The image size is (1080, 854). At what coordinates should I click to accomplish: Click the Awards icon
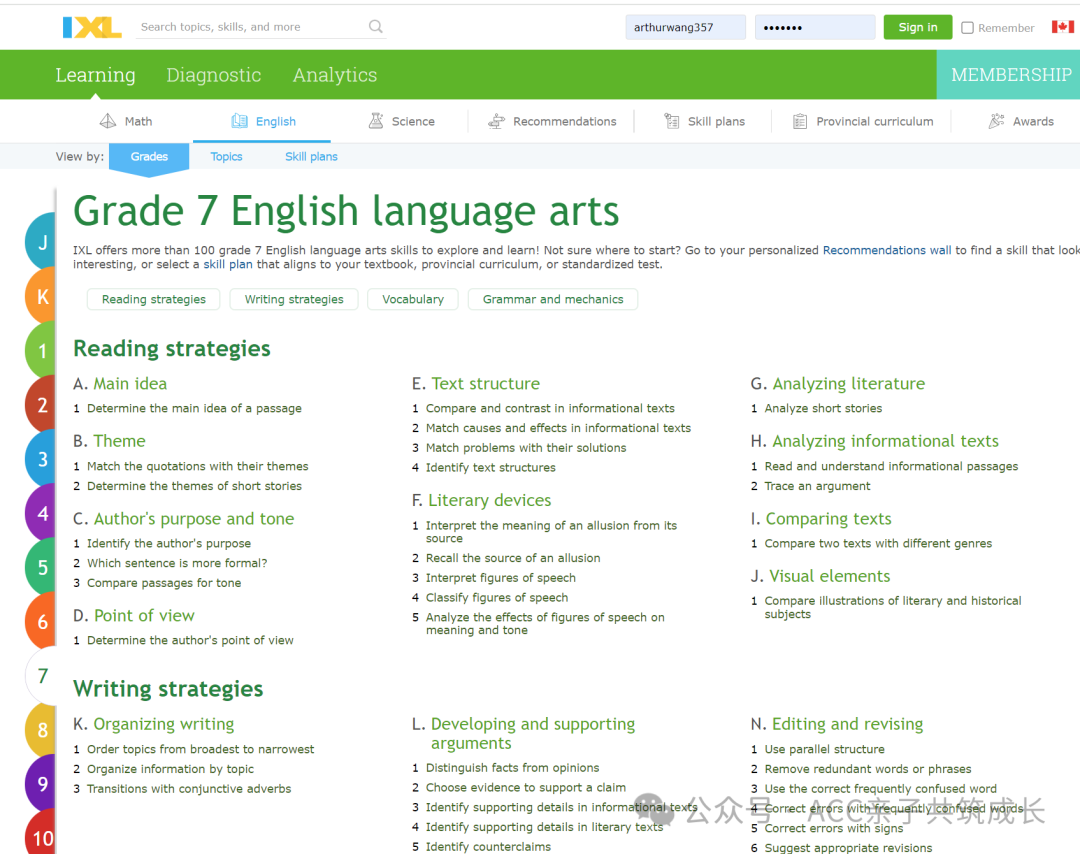(996, 121)
